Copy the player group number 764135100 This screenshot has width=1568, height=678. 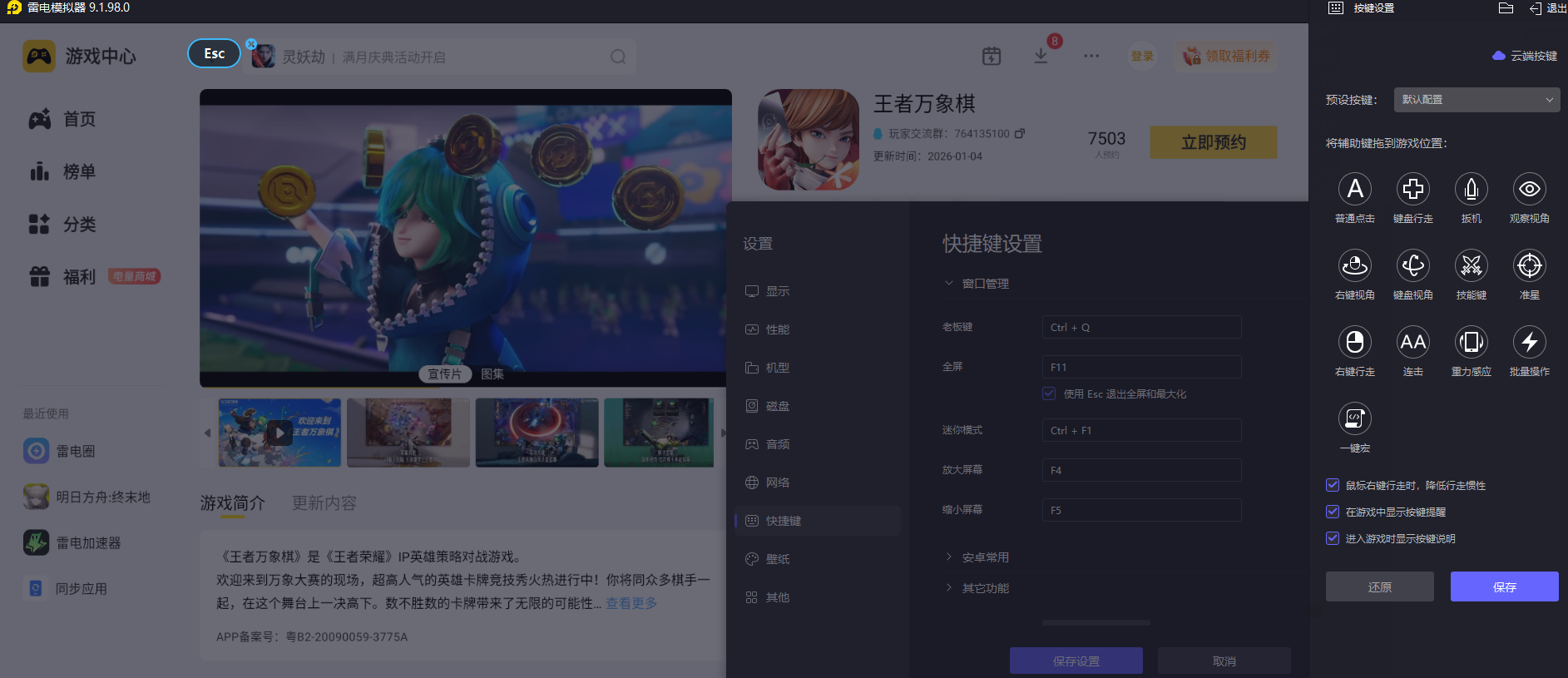(x=1020, y=133)
